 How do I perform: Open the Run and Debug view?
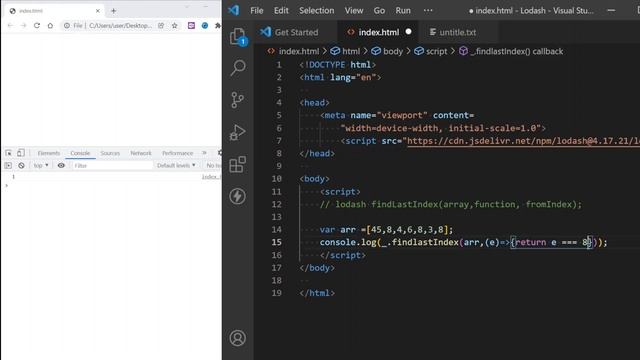pos(237,132)
